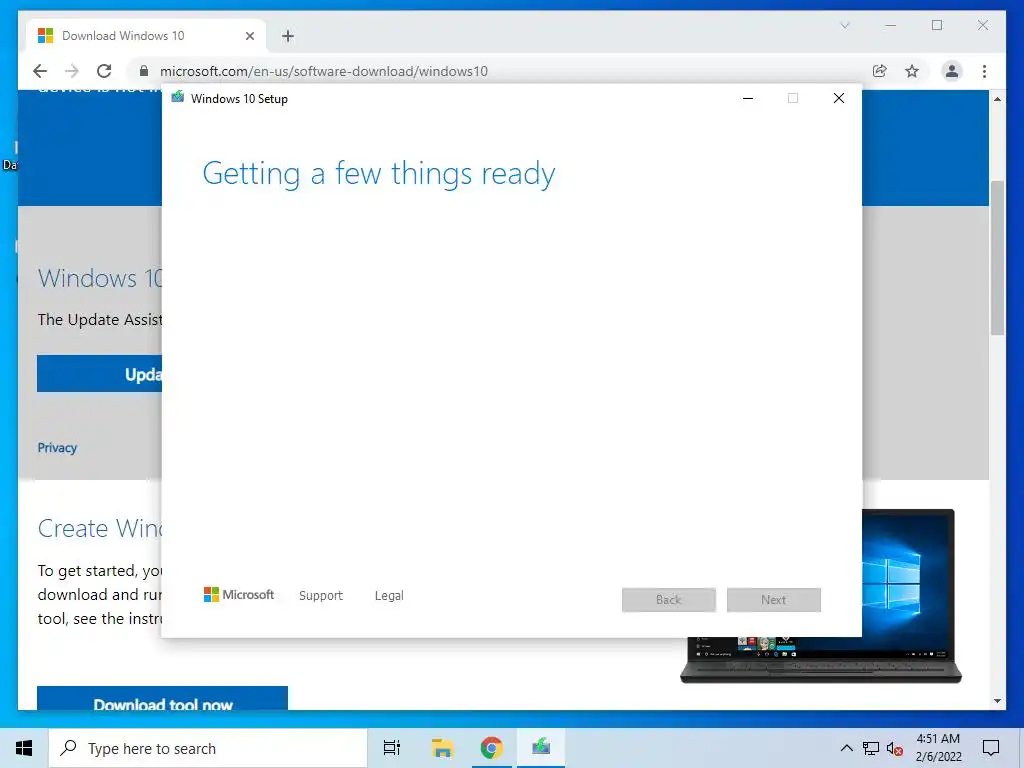Screen dimensions: 1024x768
Task: Show hidden system tray icons
Action: (x=846, y=748)
